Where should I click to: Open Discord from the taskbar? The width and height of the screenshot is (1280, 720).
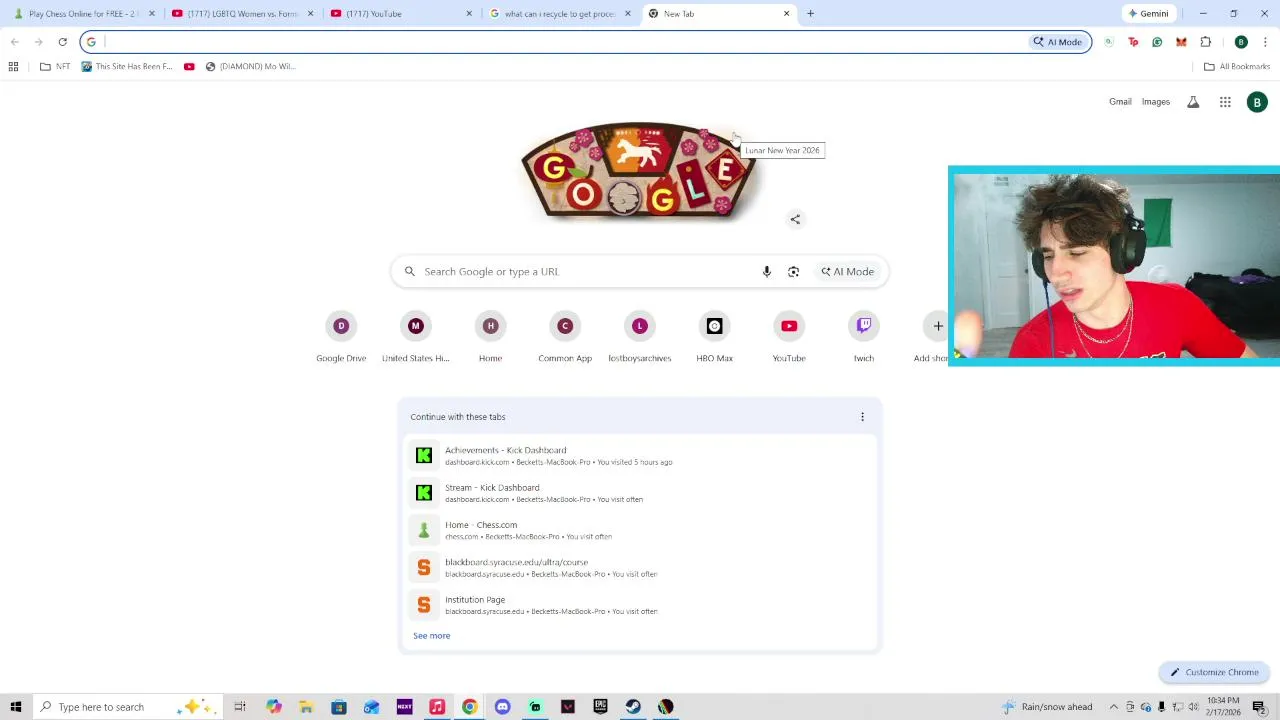click(502, 707)
